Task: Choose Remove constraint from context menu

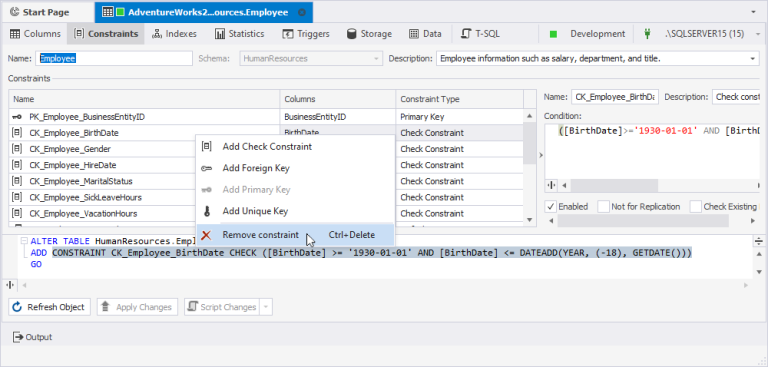Action: [295, 235]
